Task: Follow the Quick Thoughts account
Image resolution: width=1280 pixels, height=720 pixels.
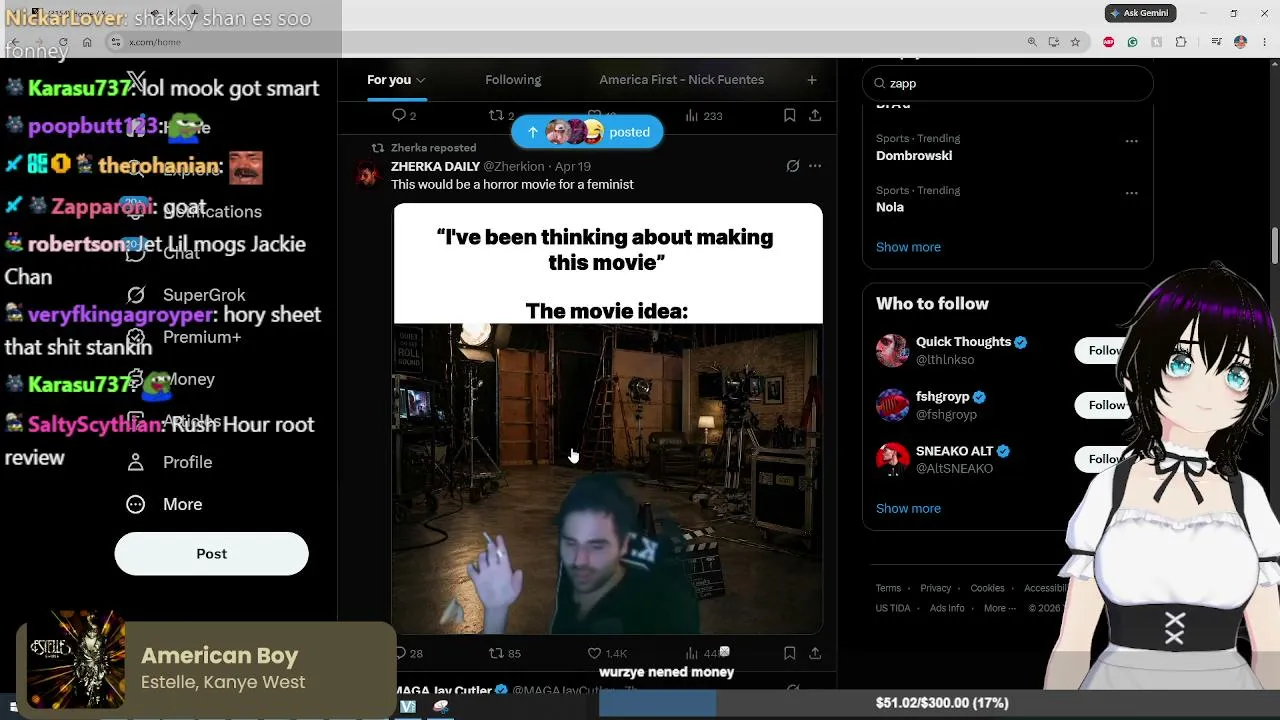Action: click(1106, 350)
